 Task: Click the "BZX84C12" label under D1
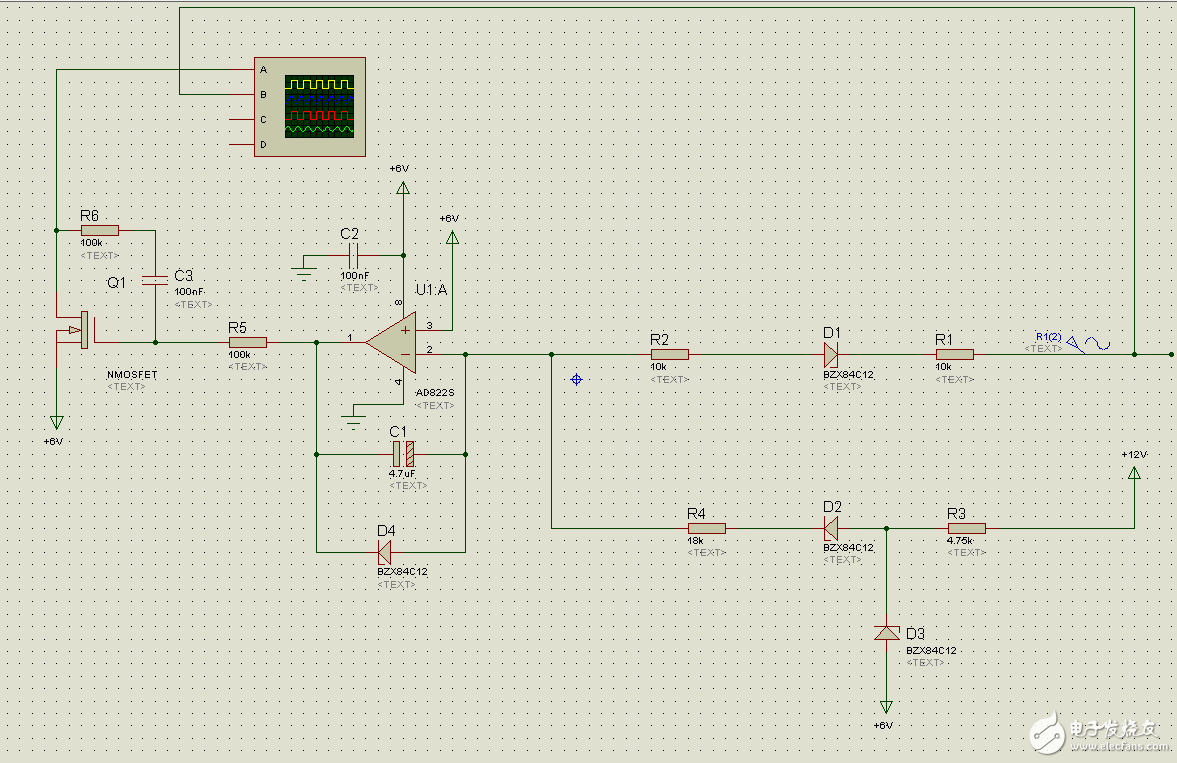(x=848, y=374)
